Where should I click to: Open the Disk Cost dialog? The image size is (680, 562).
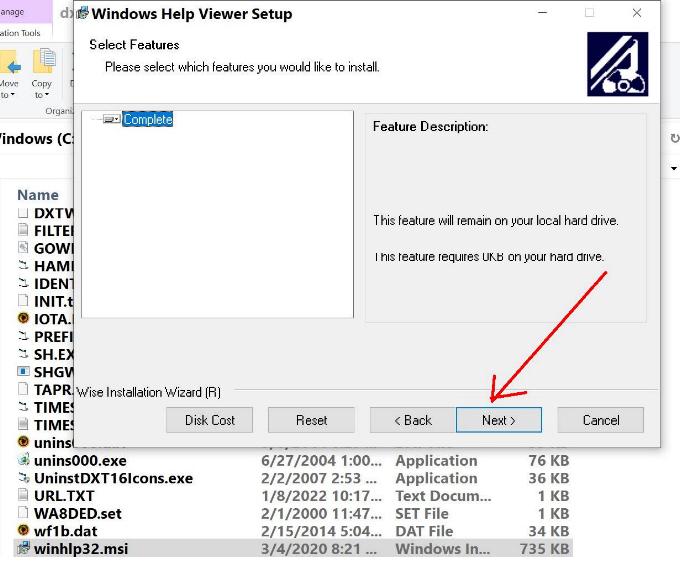point(209,420)
